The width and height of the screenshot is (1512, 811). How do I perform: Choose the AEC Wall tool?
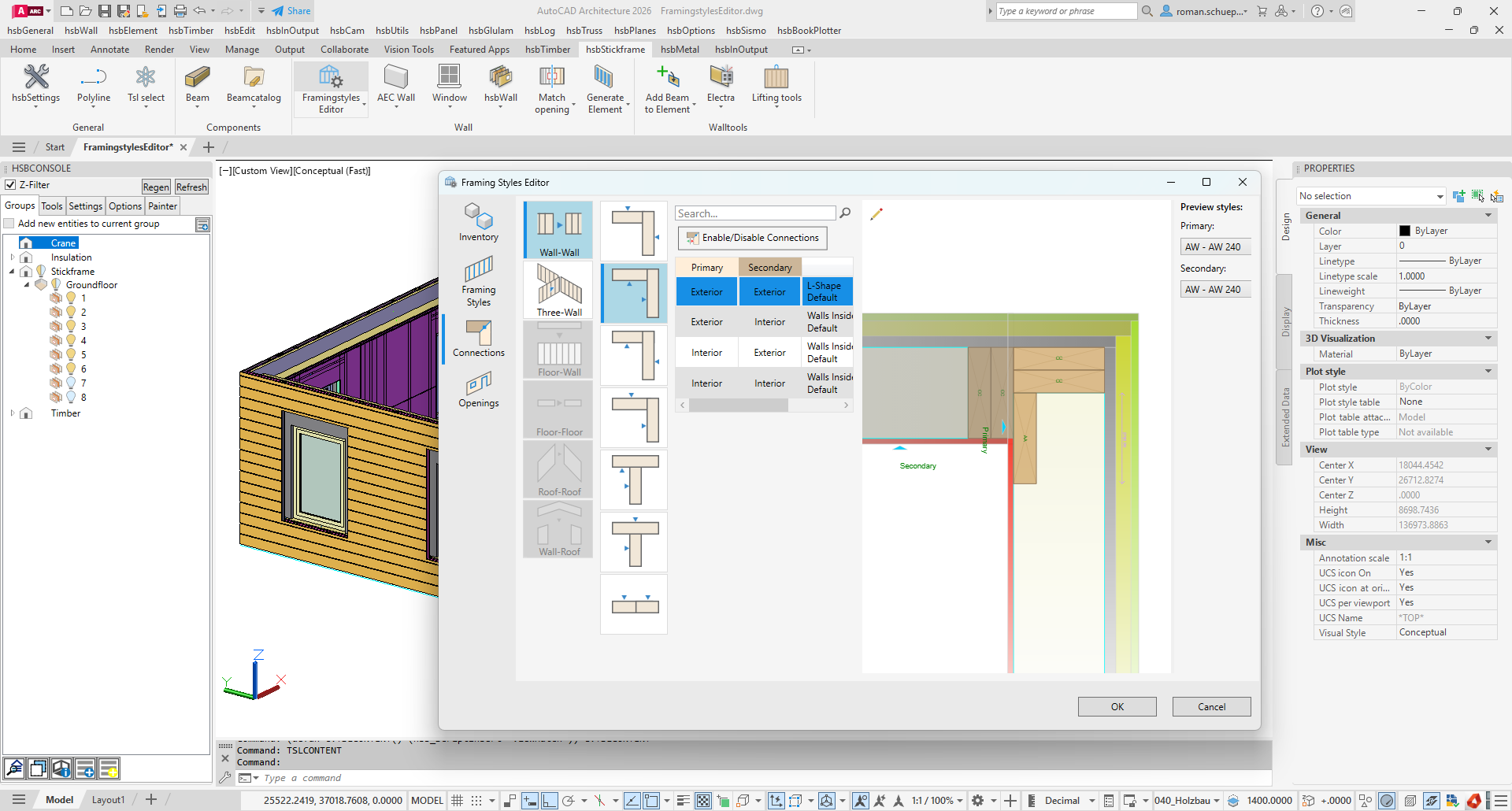pyautogui.click(x=395, y=85)
